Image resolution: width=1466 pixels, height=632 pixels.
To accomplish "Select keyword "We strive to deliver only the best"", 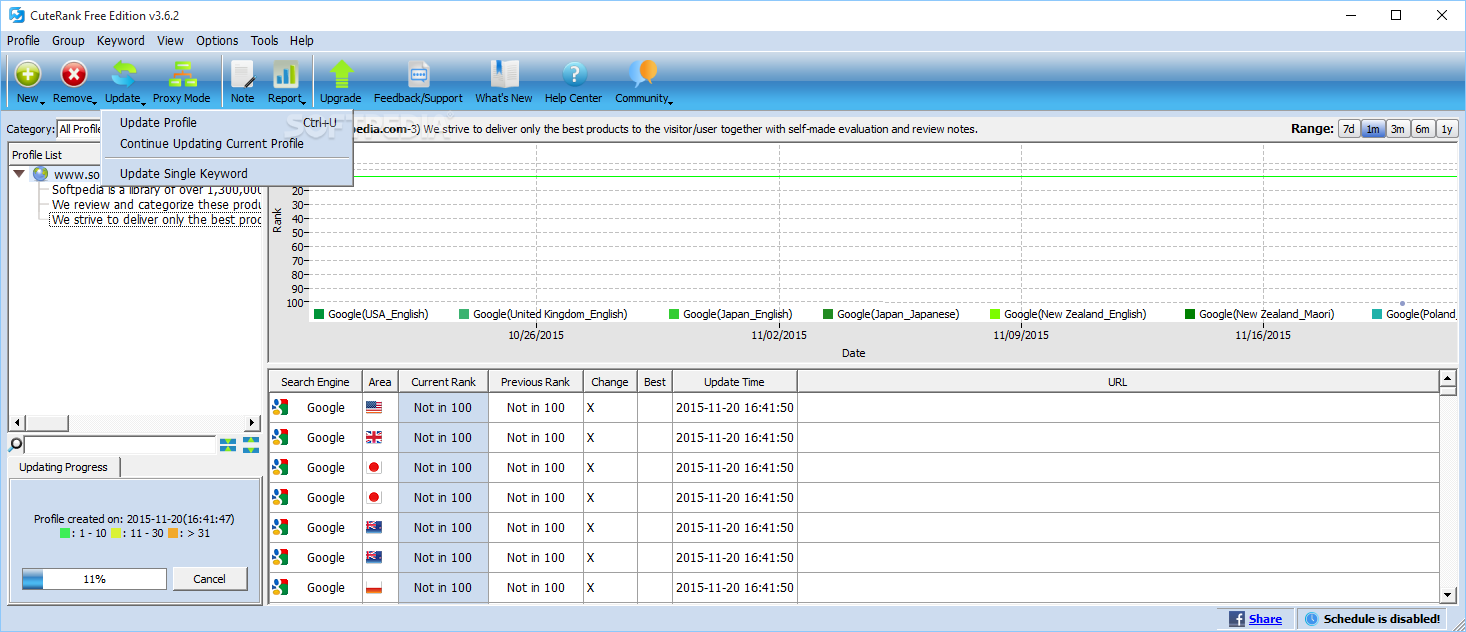I will [x=156, y=219].
